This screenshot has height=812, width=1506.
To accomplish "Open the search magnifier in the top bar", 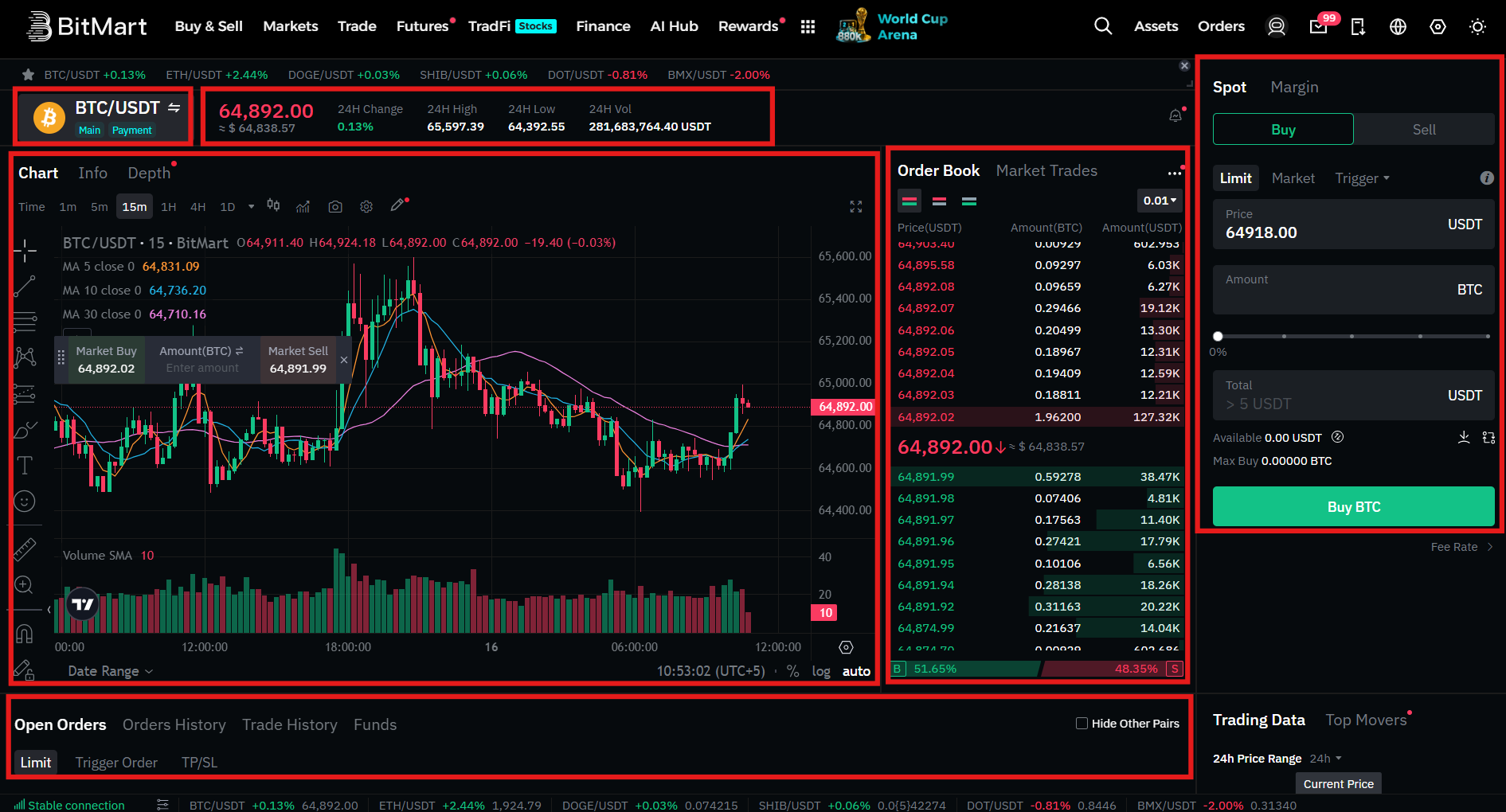I will [x=1103, y=26].
